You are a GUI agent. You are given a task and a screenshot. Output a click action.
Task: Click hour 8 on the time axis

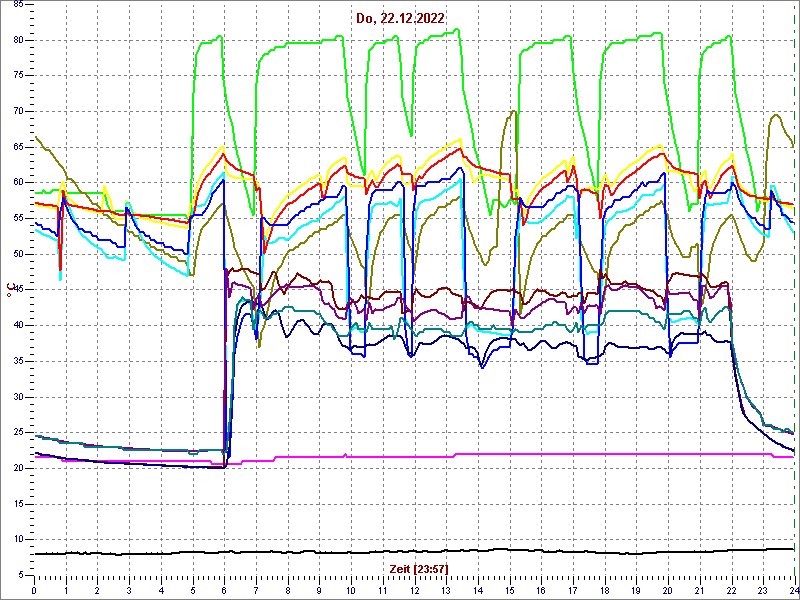288,590
